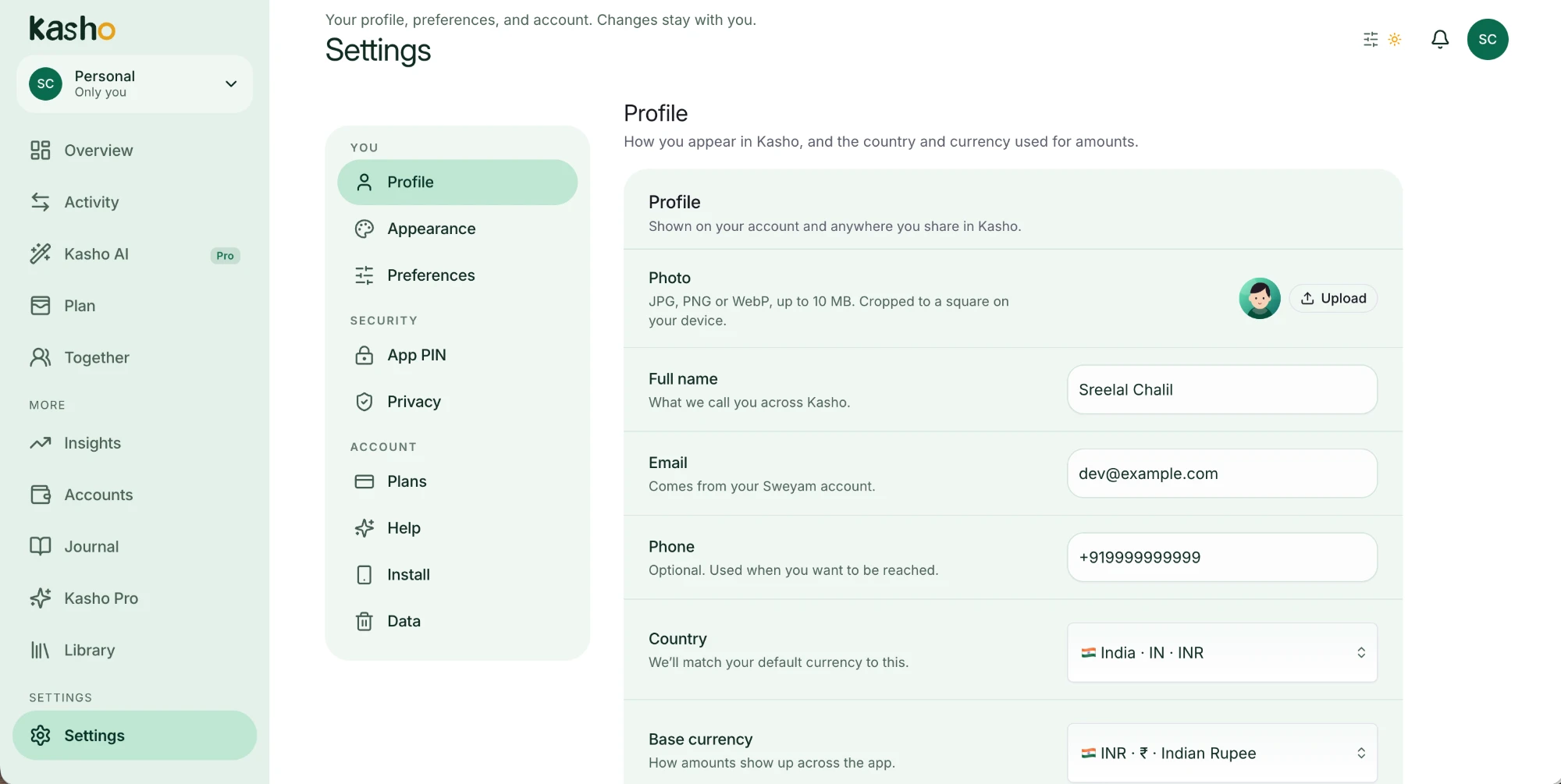1561x784 pixels.
Task: Click the App PIN lock icon
Action: 364,355
